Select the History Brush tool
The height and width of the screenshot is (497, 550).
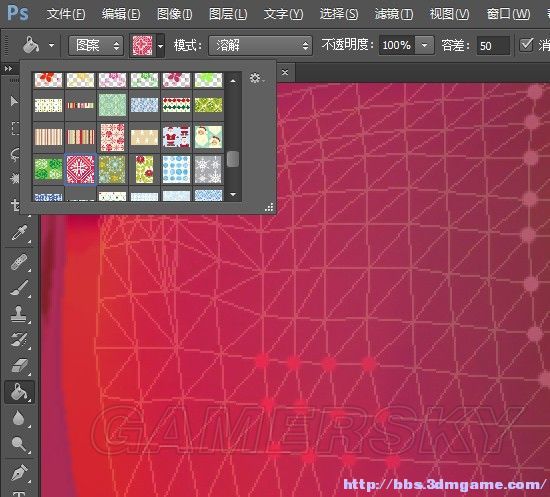(19, 340)
